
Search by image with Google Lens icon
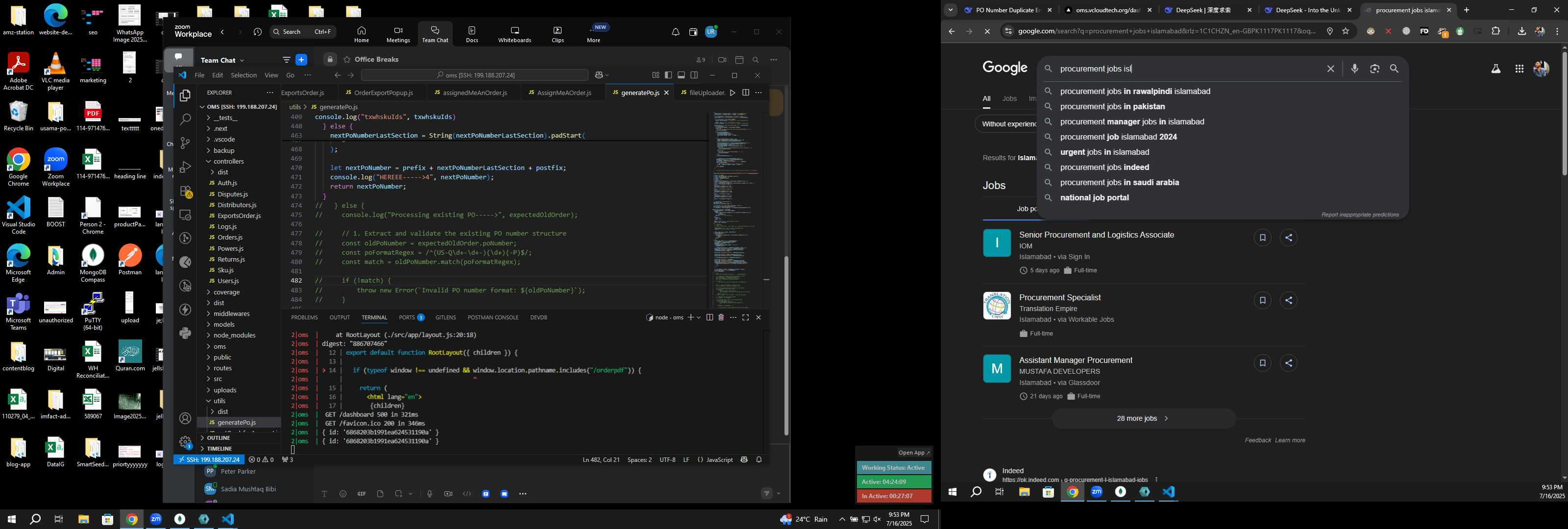click(1374, 69)
